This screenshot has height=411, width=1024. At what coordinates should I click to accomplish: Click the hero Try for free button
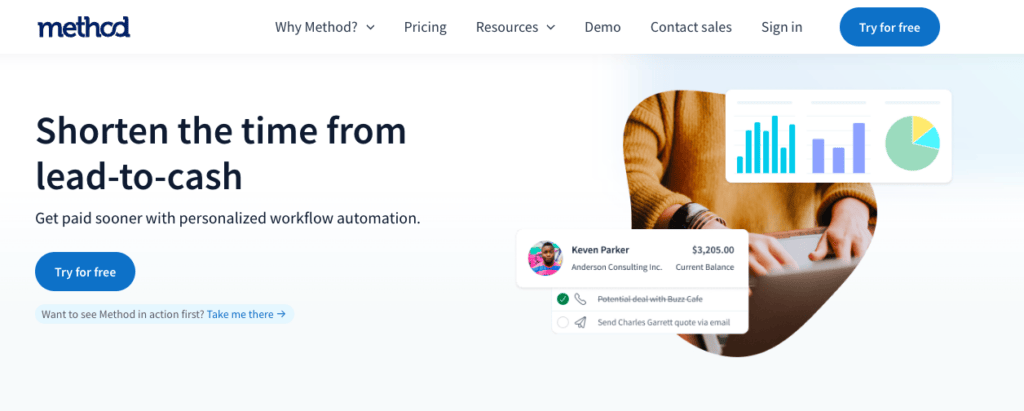pos(85,272)
